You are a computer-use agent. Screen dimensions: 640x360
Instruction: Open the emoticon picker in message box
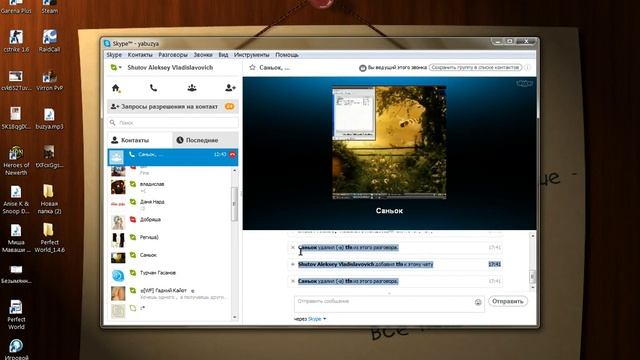(x=478, y=302)
